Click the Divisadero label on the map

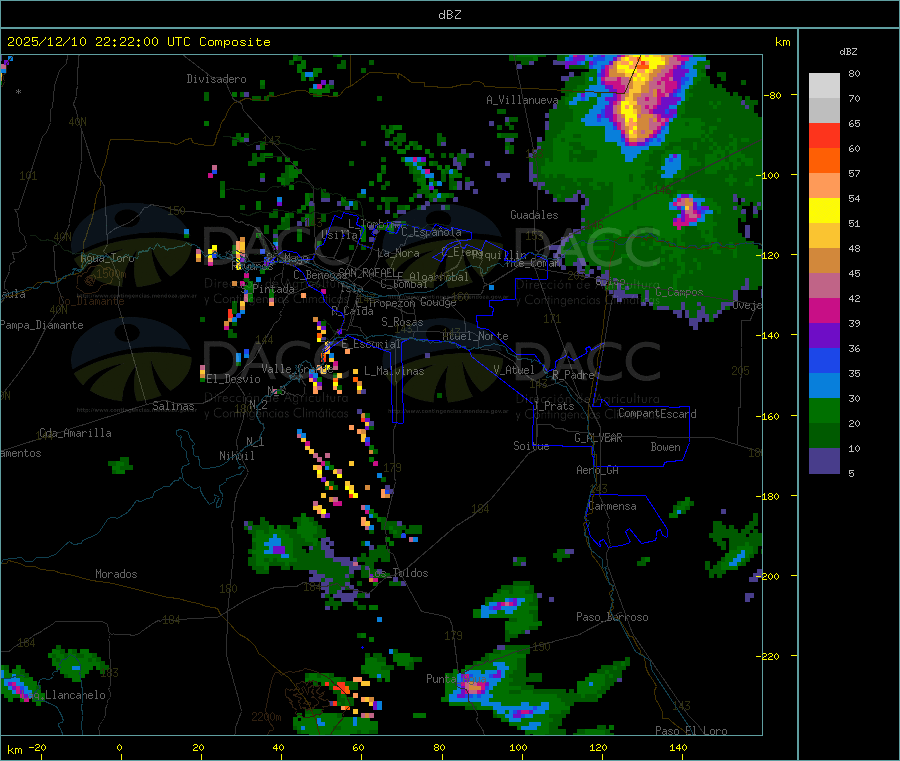216,79
